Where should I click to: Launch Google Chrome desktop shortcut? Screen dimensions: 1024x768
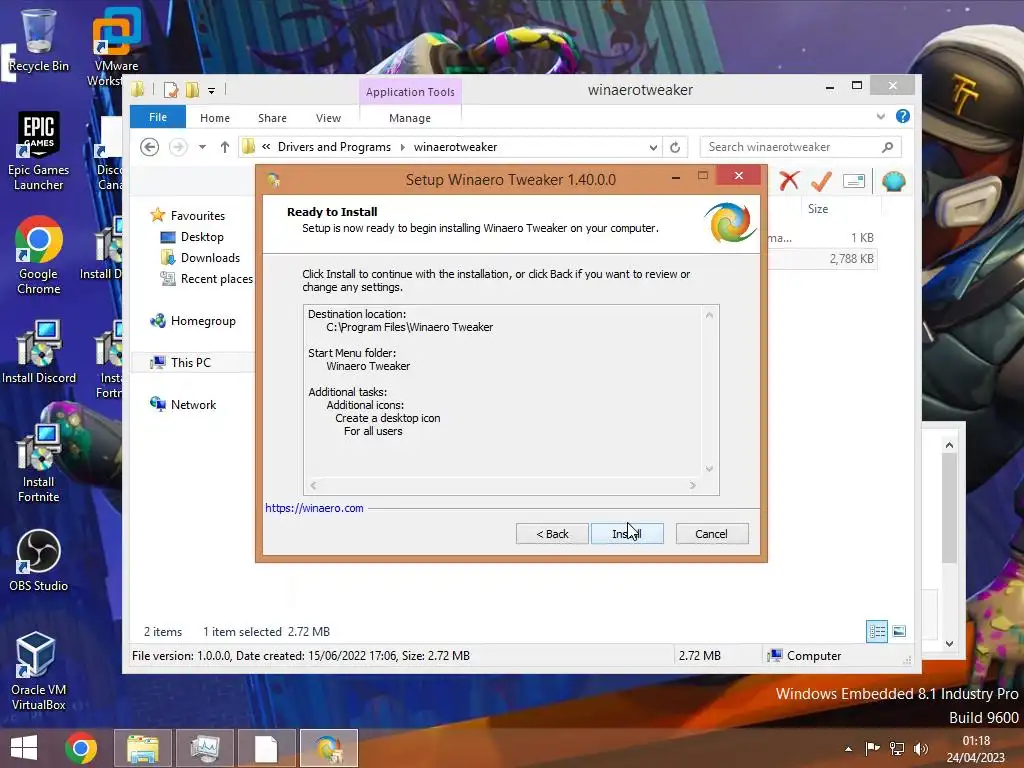(39, 255)
